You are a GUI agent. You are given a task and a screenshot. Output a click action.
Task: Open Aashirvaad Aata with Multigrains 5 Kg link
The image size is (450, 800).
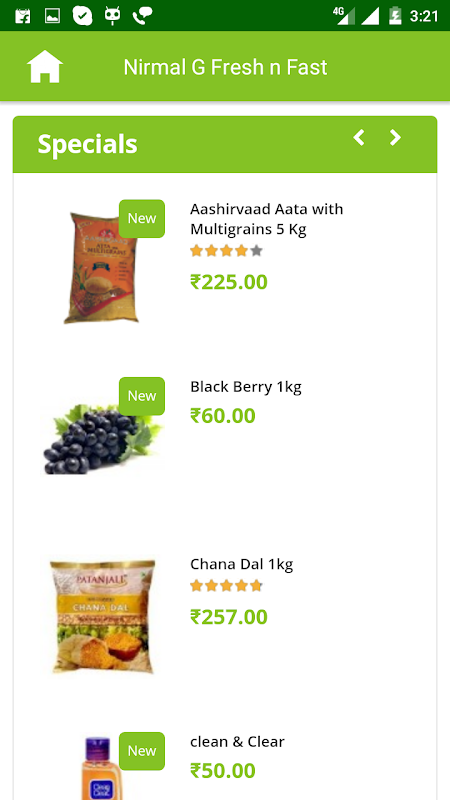tap(266, 219)
